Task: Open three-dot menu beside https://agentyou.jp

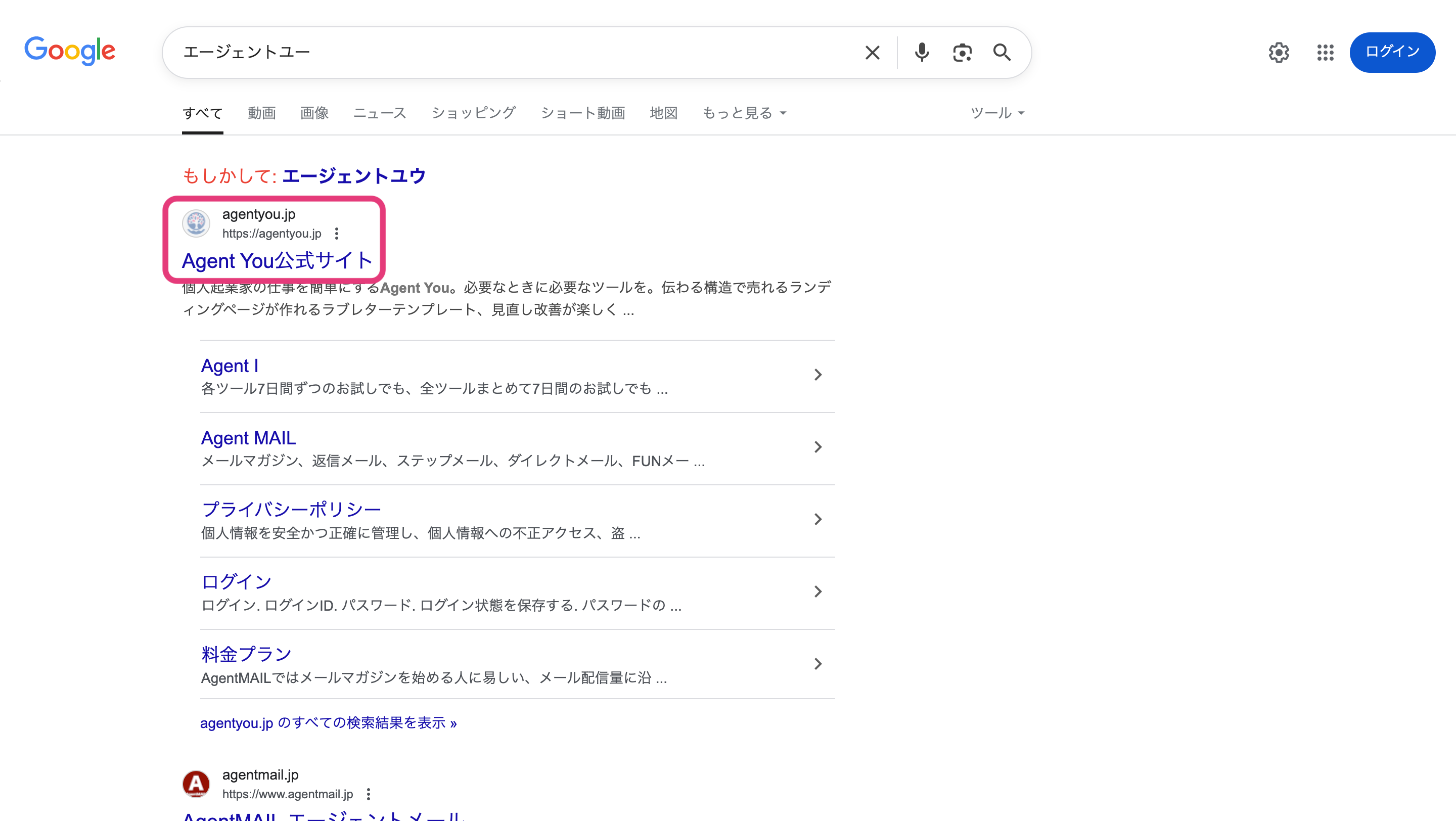Action: [x=336, y=234]
